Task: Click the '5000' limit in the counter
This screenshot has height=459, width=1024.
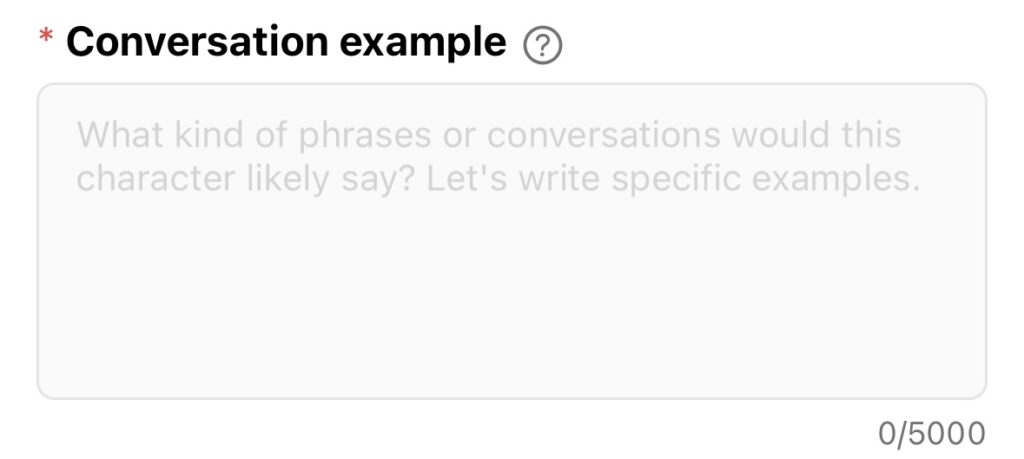Action: click(947, 434)
